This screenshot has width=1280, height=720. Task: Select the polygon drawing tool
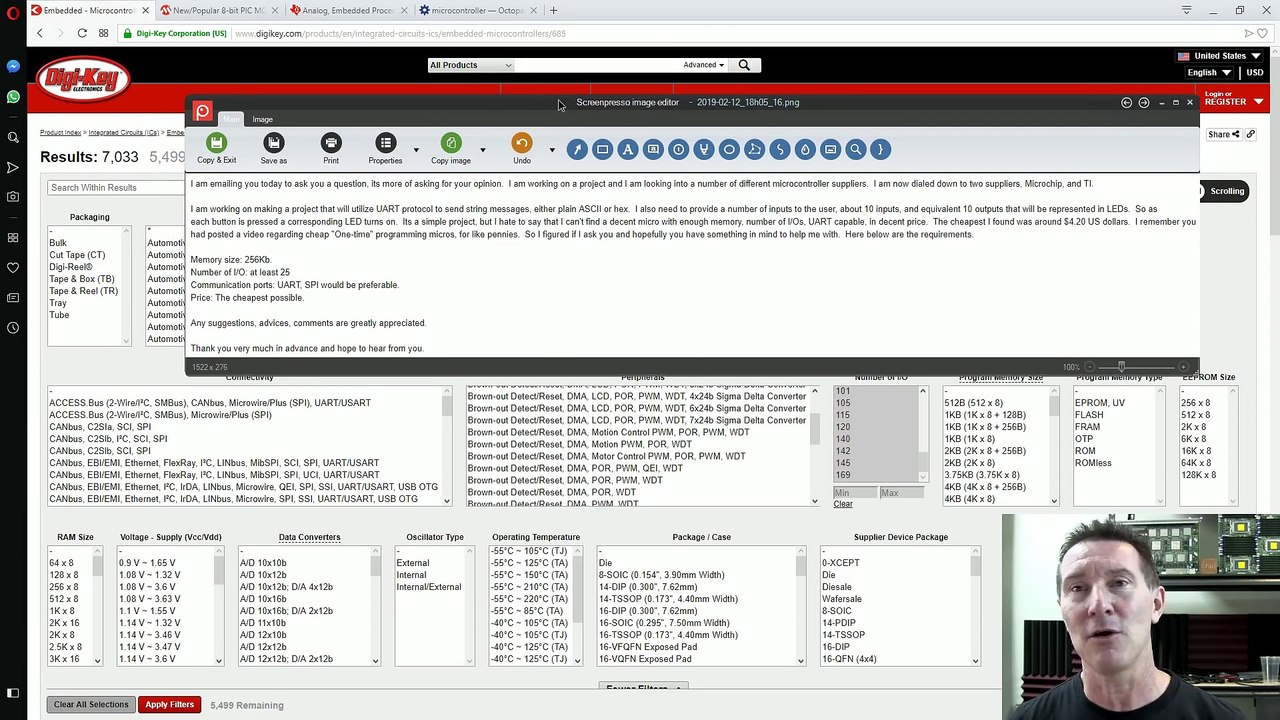(754, 149)
